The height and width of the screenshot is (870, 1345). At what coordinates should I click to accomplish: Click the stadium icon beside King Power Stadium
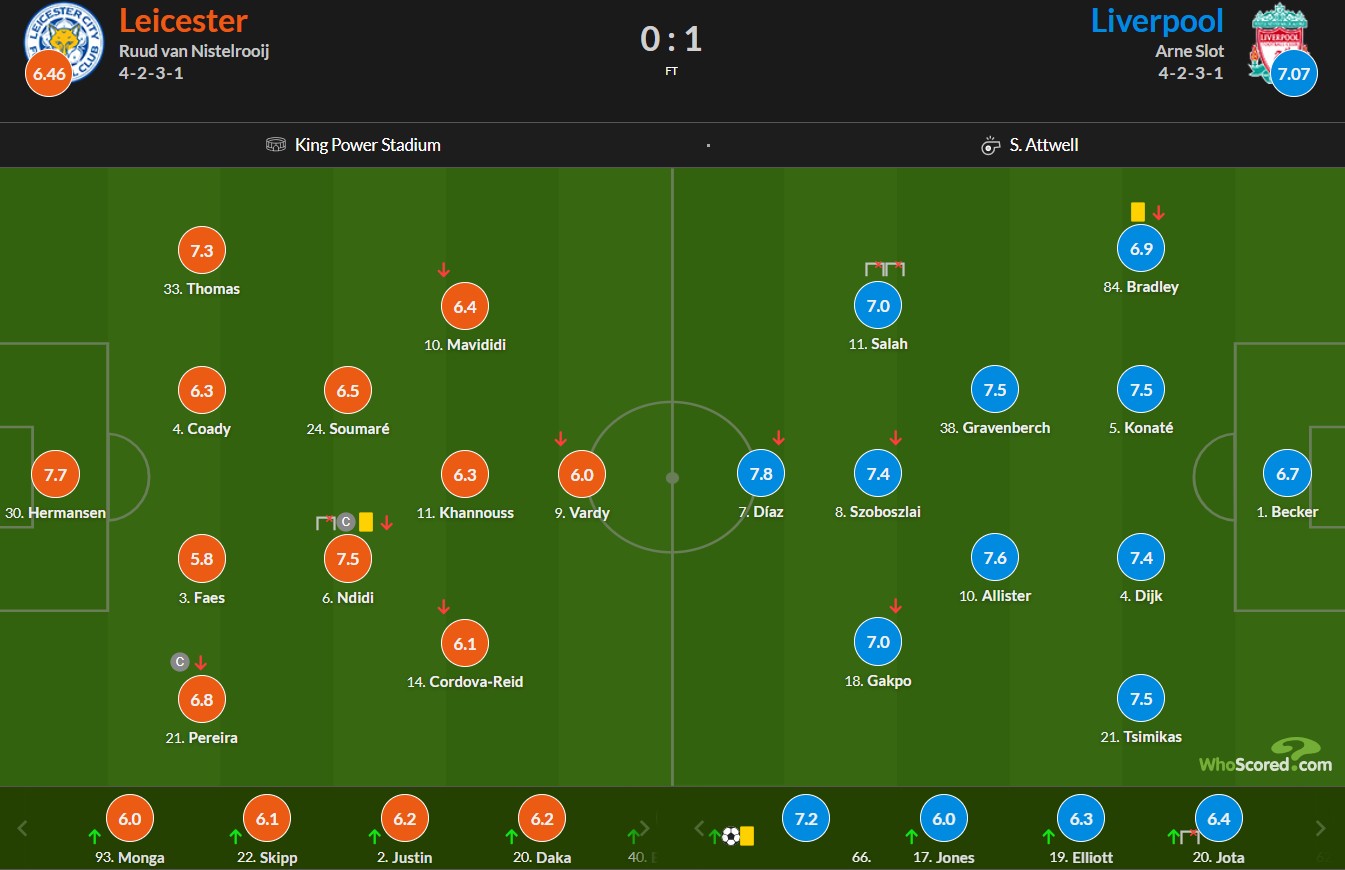tap(276, 145)
